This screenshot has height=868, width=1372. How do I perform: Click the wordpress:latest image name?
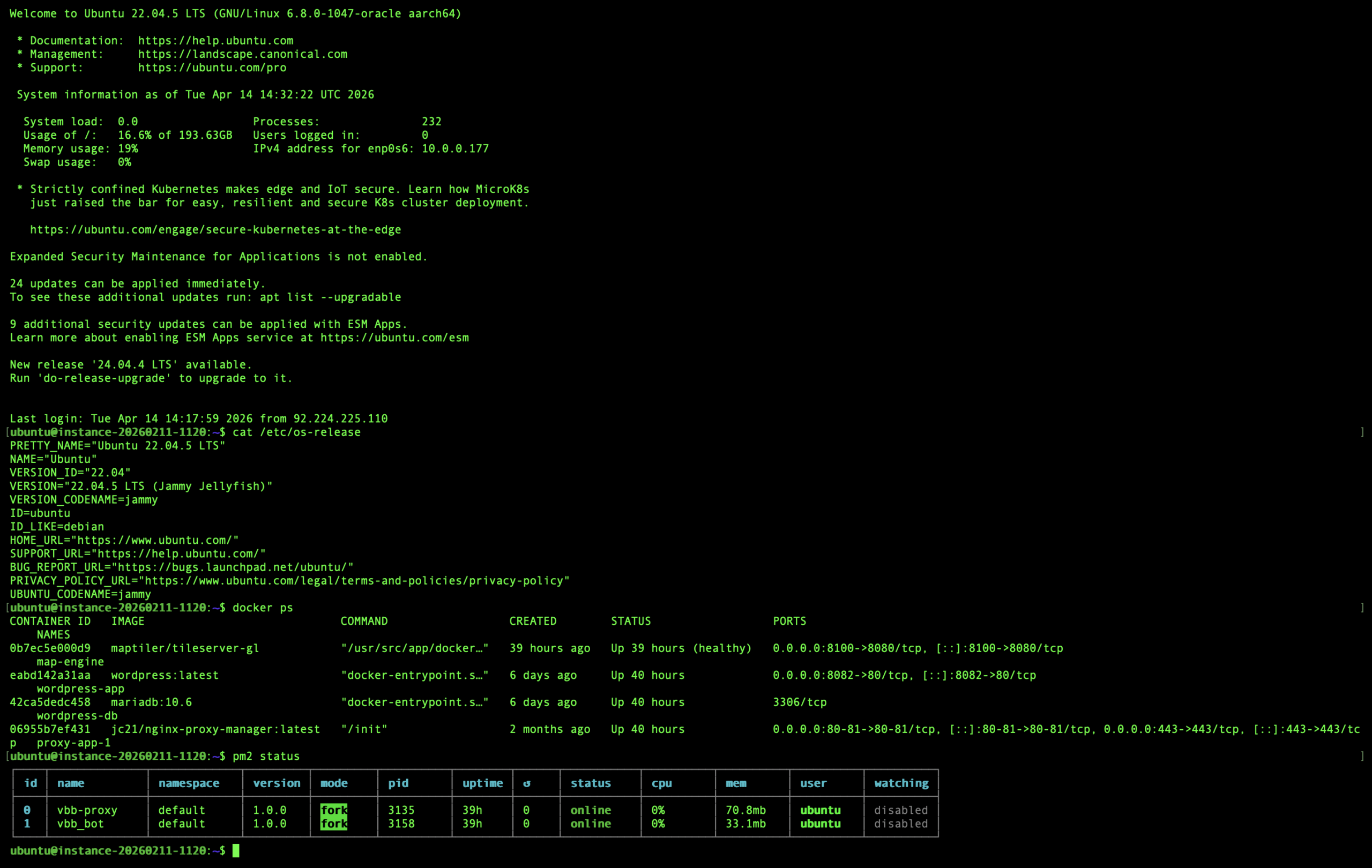(x=165, y=676)
